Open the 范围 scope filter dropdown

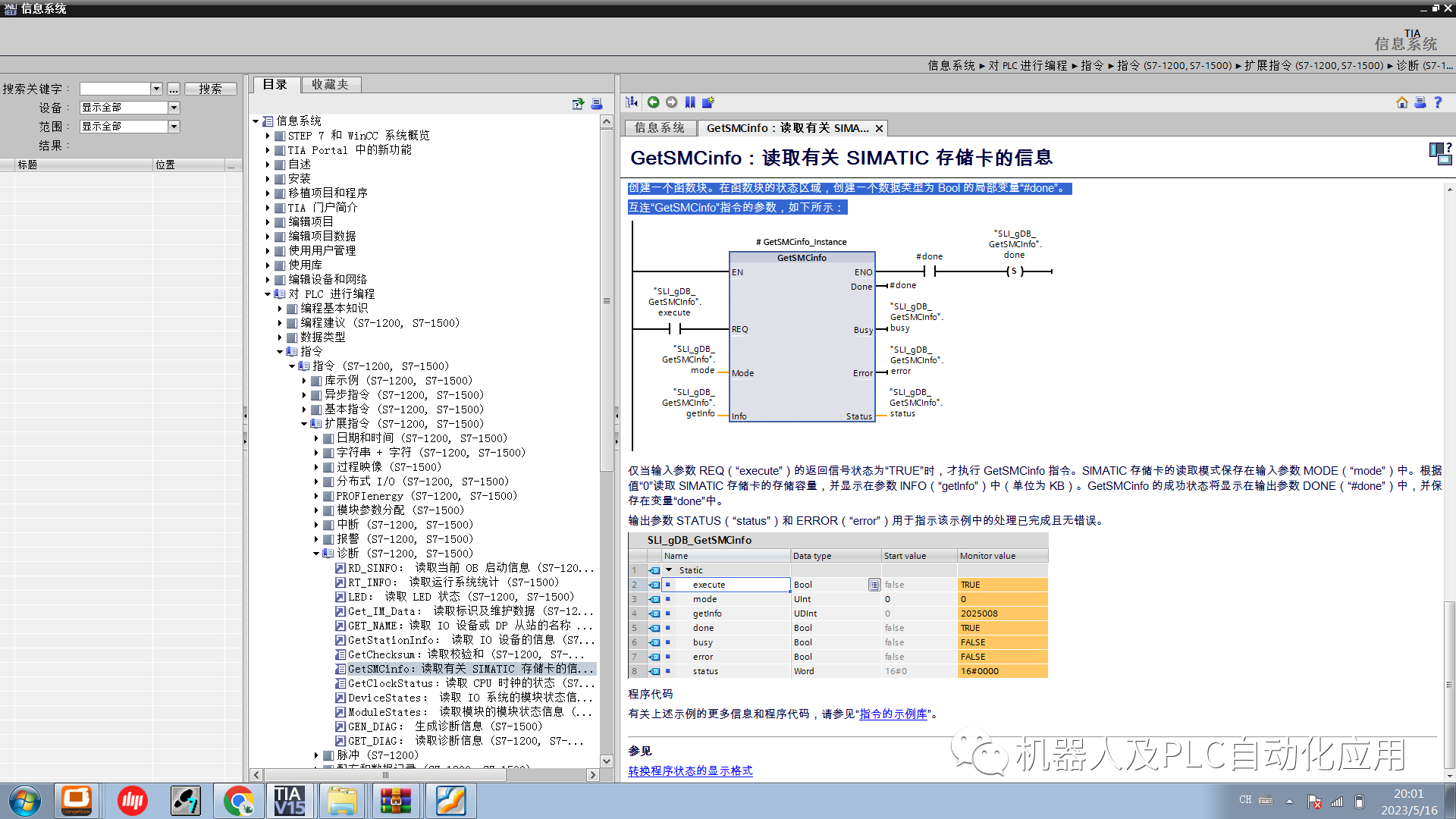(174, 127)
